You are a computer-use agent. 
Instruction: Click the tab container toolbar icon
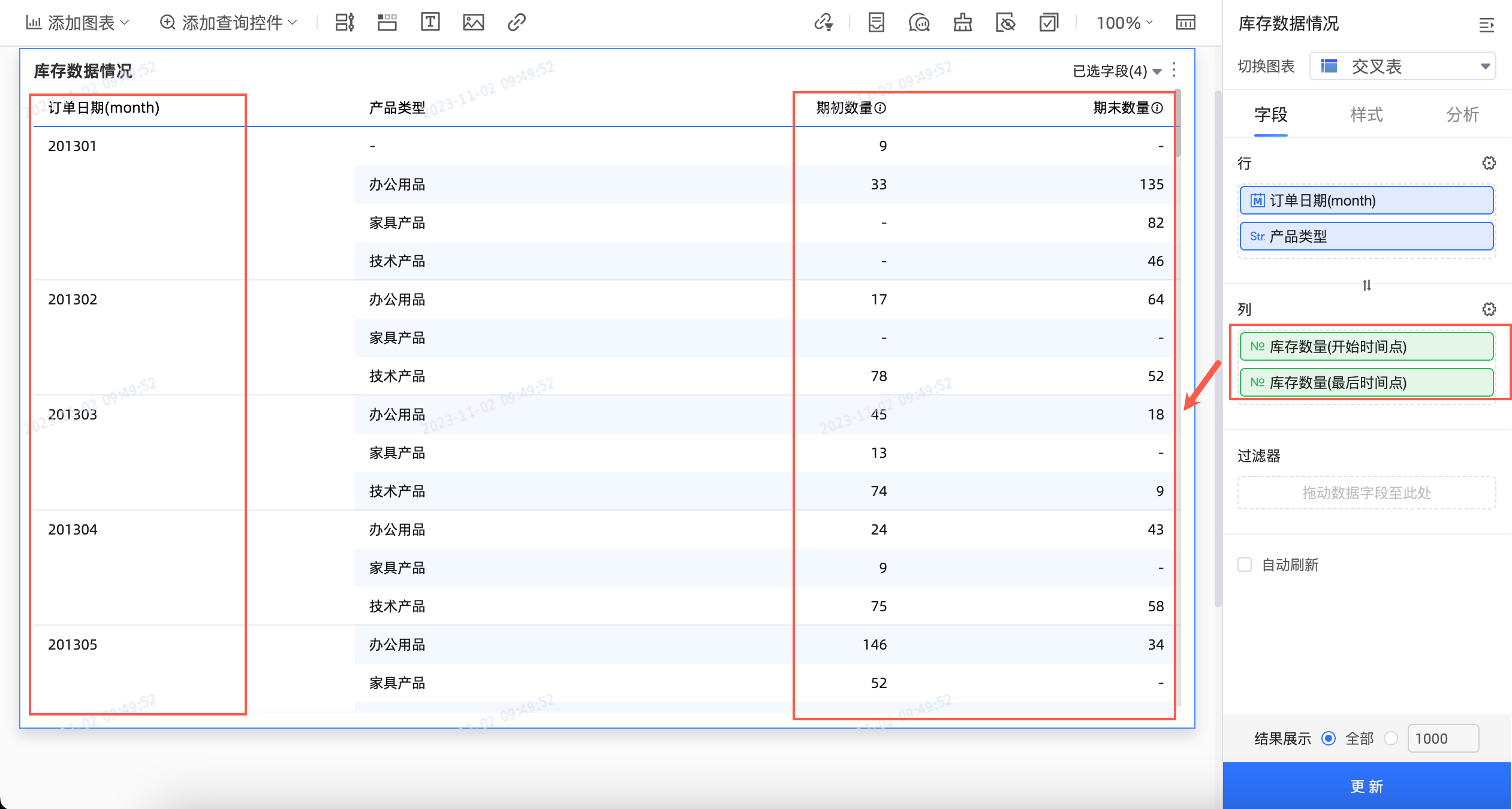(x=387, y=23)
